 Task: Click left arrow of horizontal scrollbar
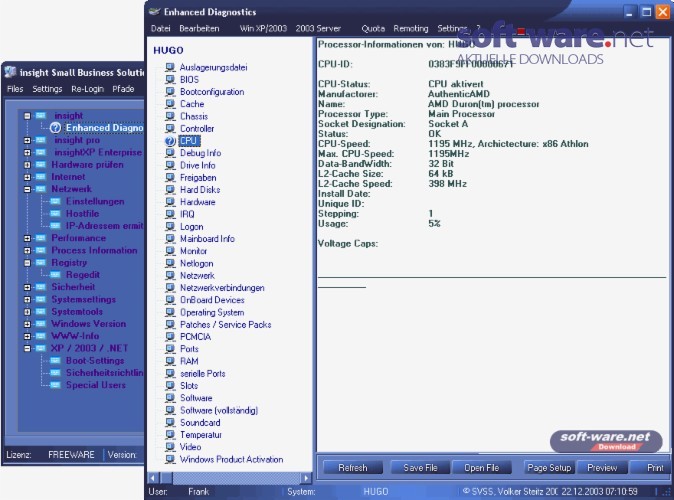(153, 478)
